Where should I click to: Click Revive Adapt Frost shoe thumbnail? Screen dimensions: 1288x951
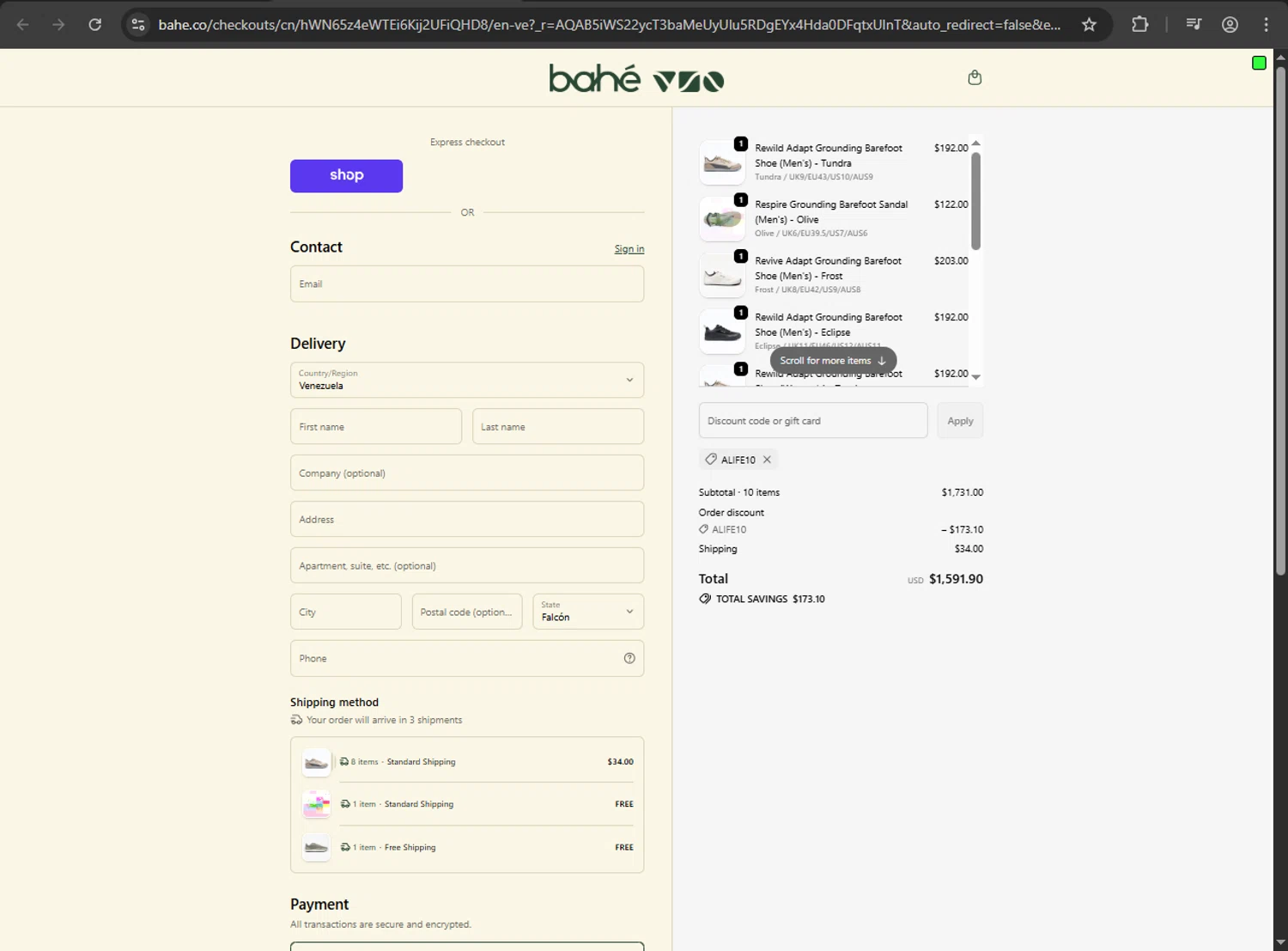coord(722,275)
